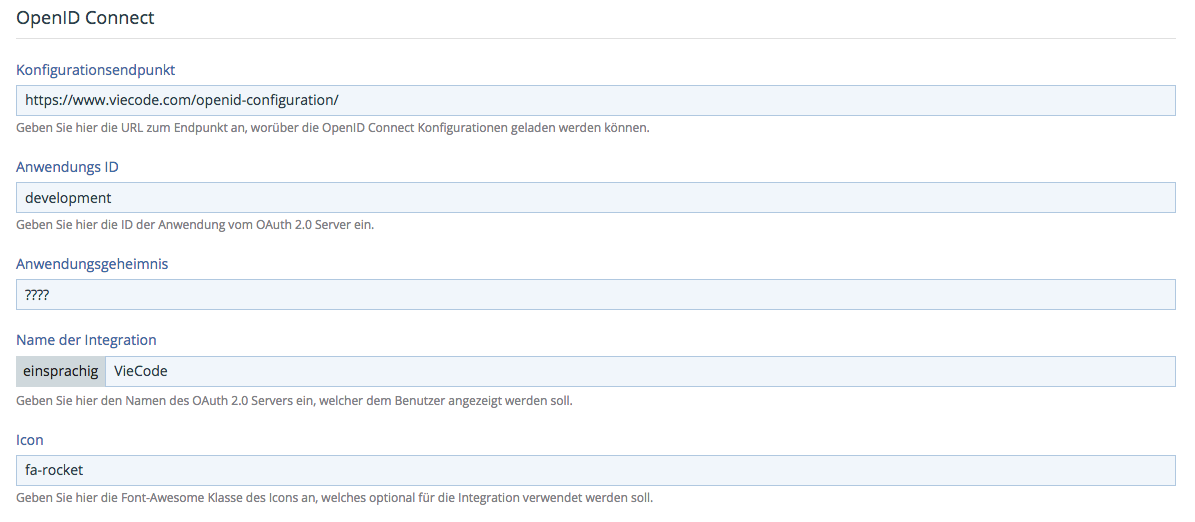The height and width of the screenshot is (522, 1195).
Task: Click the Konfigurationsendpunkt label
Action: [96, 70]
